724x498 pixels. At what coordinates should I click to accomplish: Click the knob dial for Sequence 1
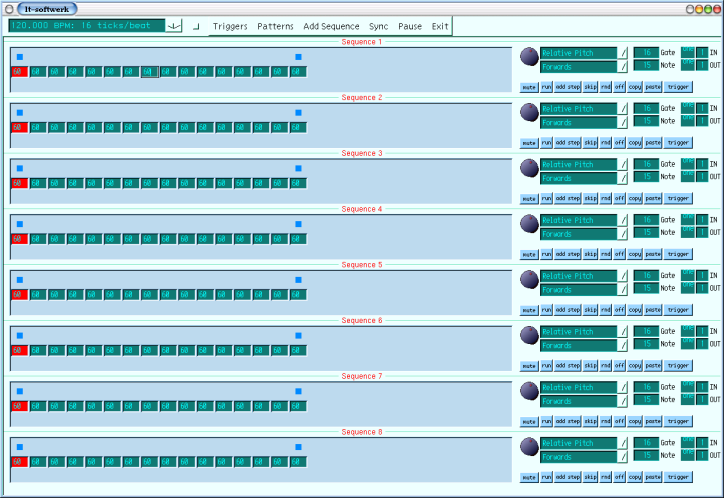(528, 56)
